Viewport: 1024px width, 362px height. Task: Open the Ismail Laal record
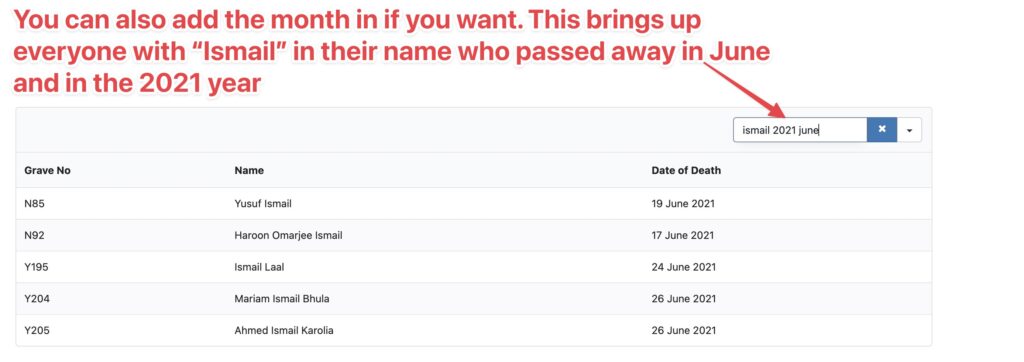click(x=259, y=267)
